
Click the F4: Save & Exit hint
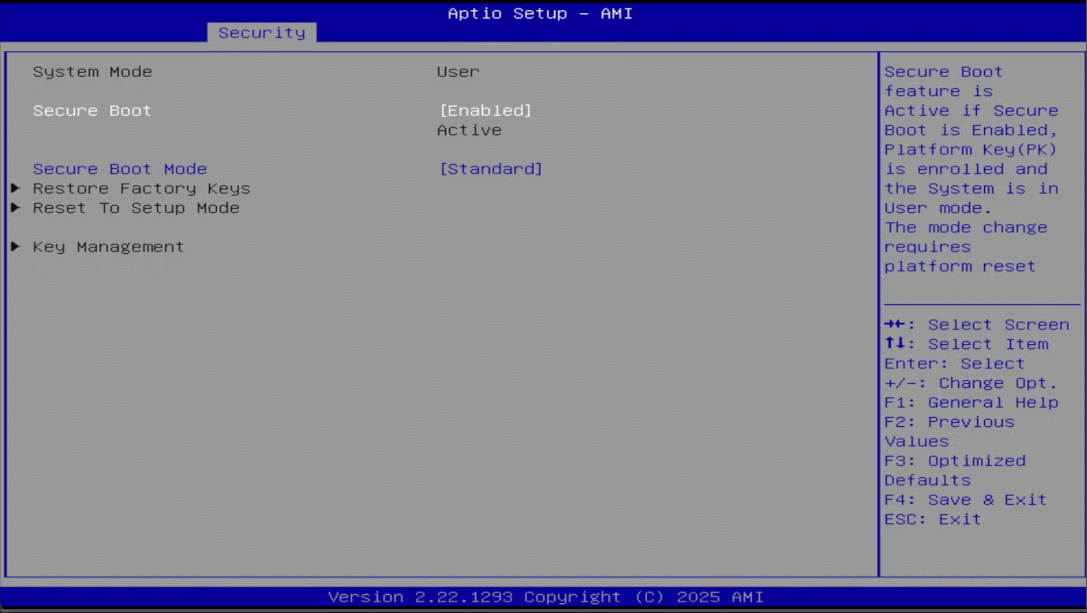tap(965, 500)
